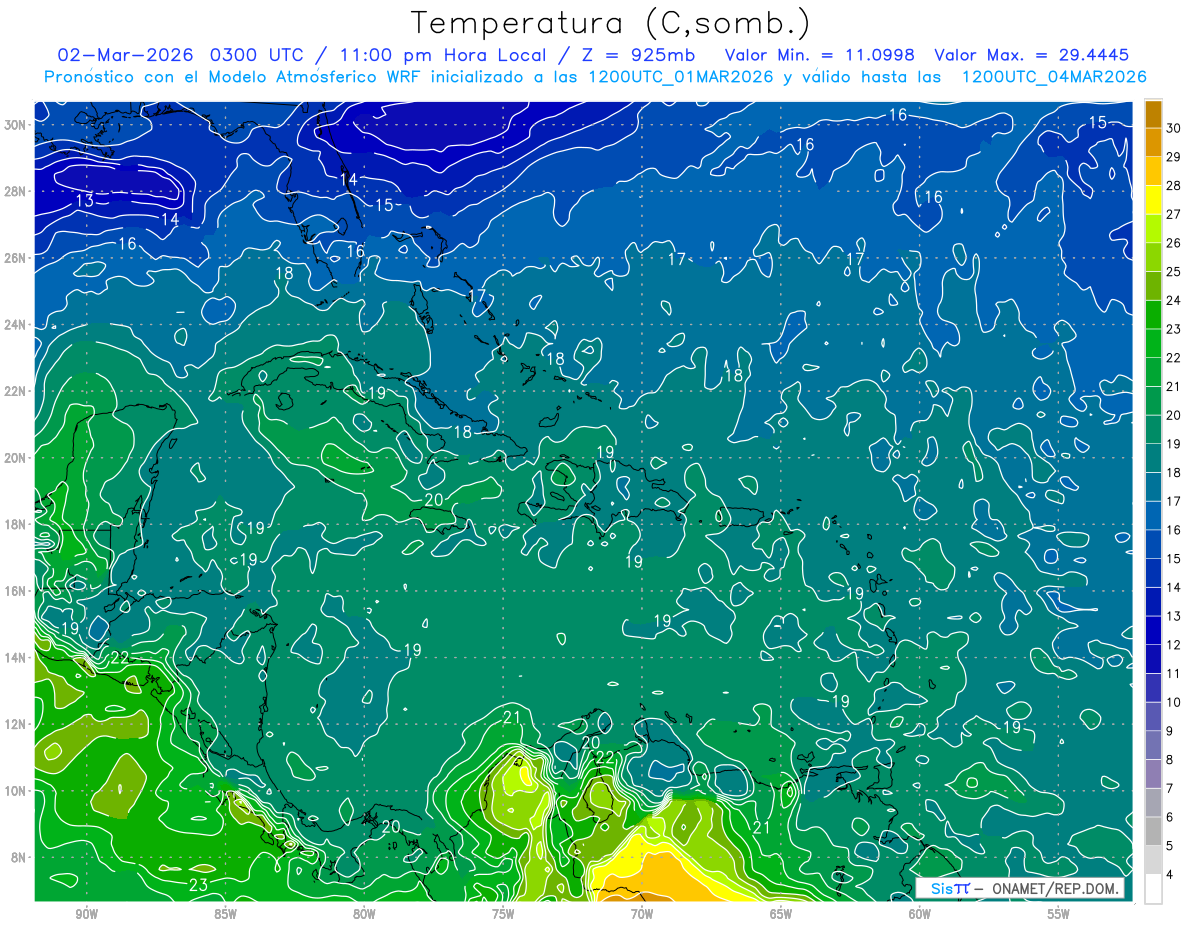Click the "24N" latitude axis label

pyautogui.click(x=15, y=324)
